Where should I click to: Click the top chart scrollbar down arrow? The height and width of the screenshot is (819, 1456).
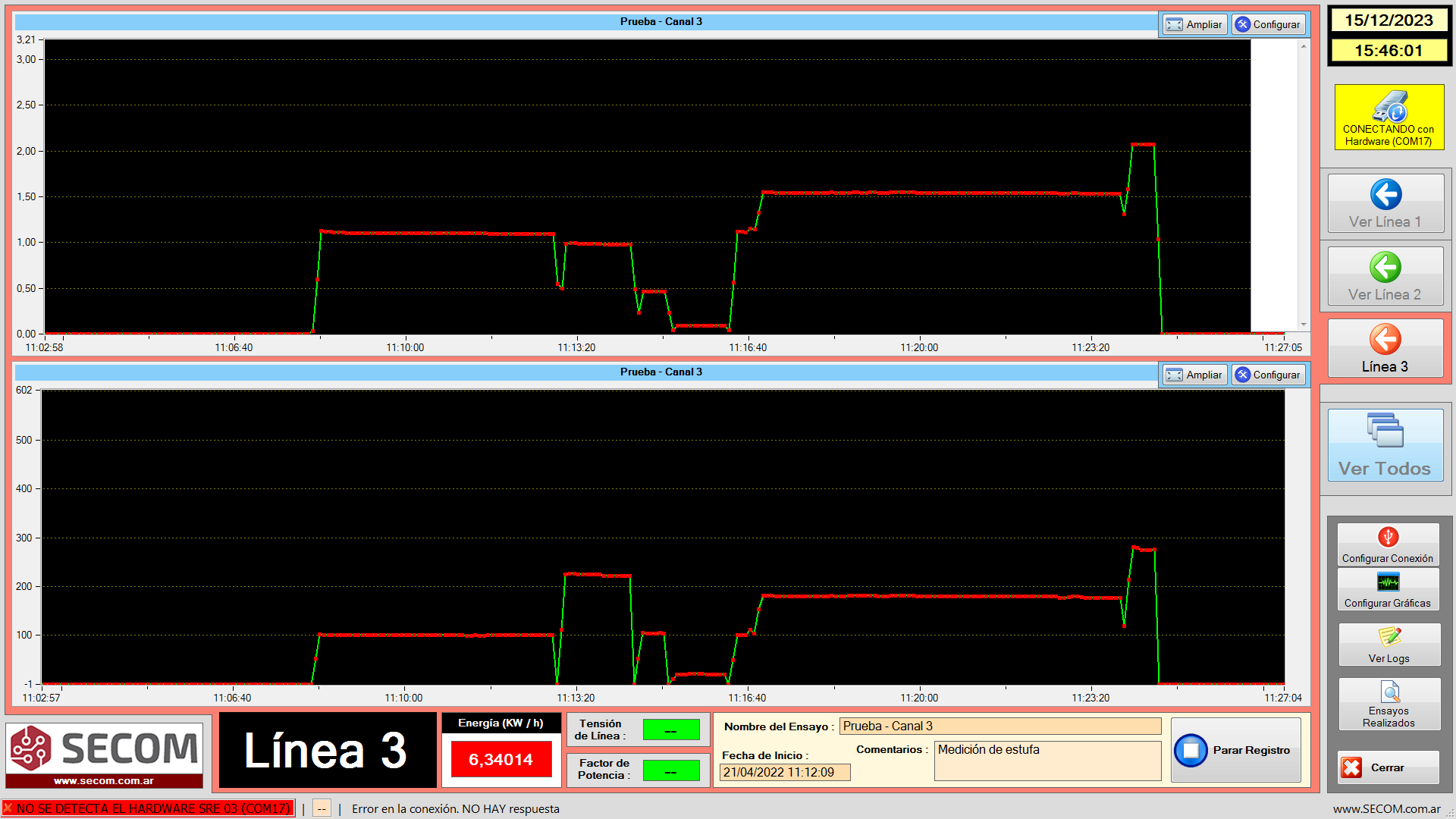1304,325
